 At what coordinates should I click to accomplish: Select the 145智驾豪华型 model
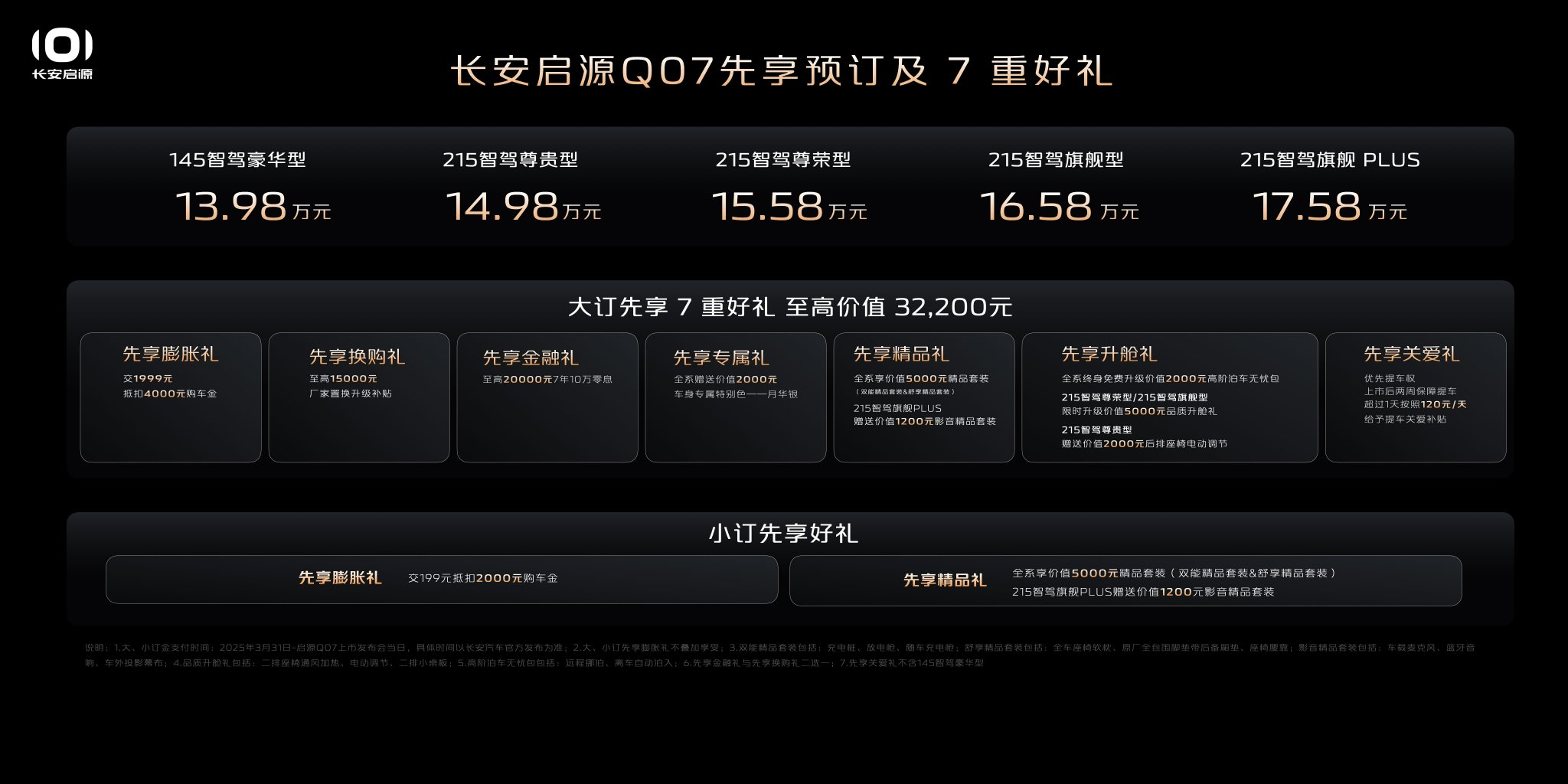tap(237, 160)
